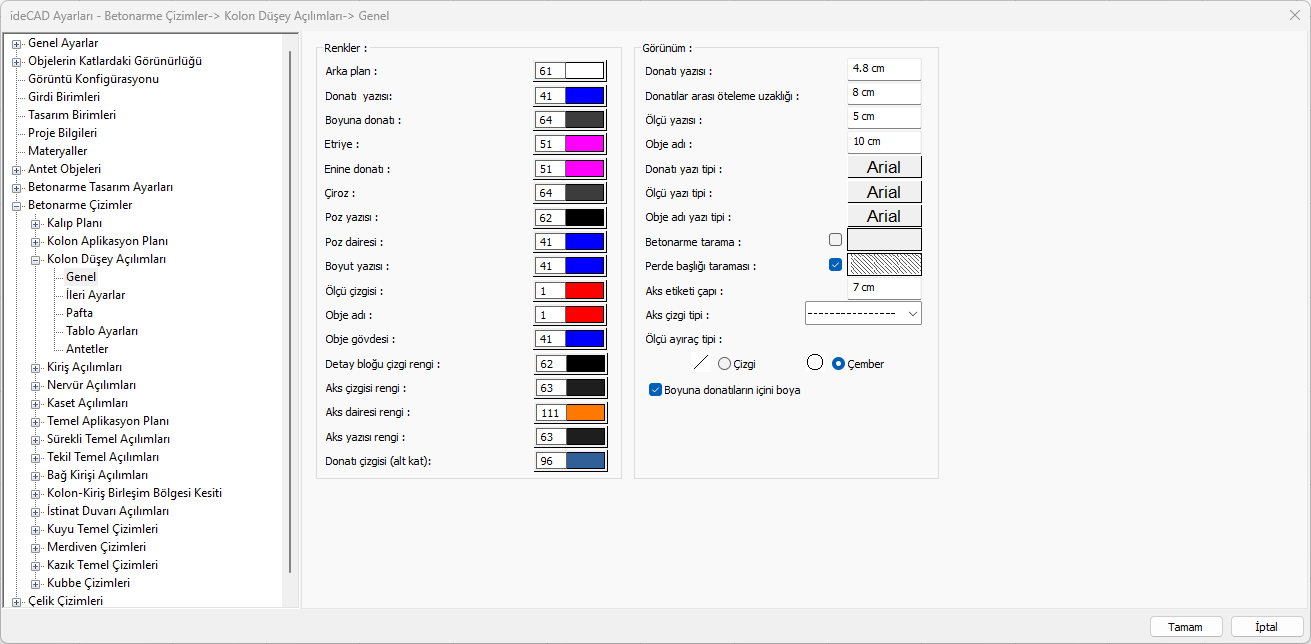1311x644 pixels.
Task: Click the Donatı yazısı size input field
Action: [x=884, y=69]
